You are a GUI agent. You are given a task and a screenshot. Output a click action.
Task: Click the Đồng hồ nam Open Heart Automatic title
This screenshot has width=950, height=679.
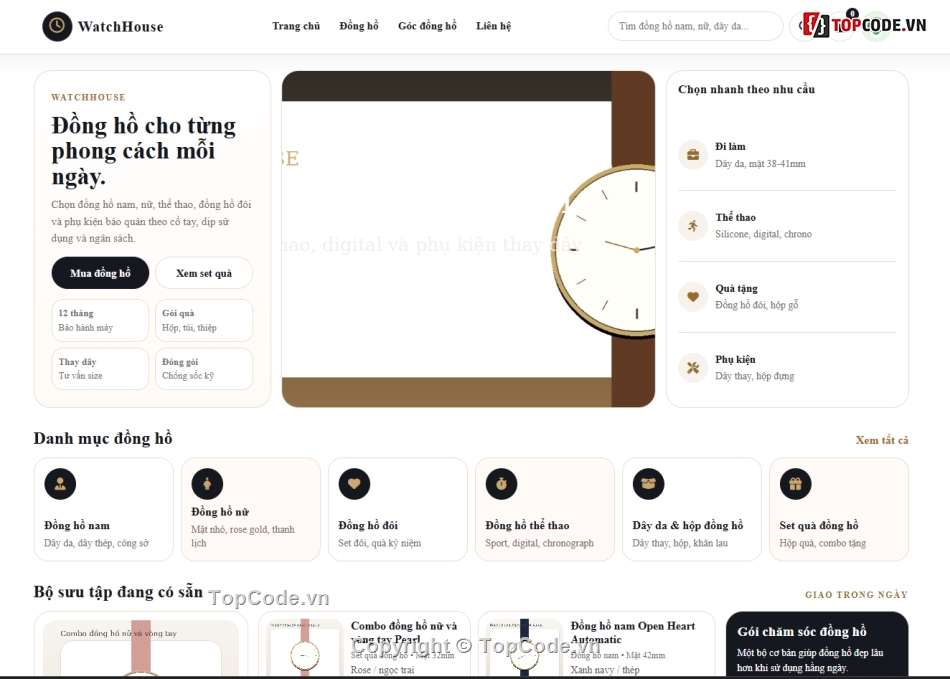tap(633, 632)
